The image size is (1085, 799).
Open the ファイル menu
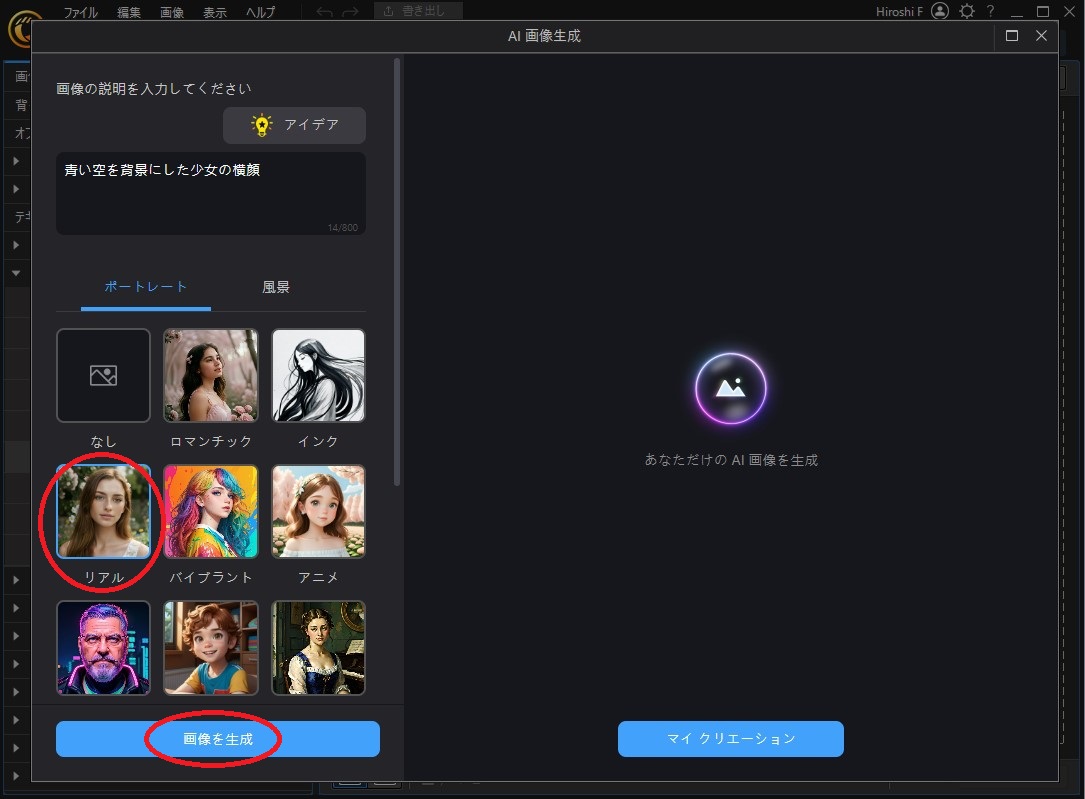click(x=80, y=12)
